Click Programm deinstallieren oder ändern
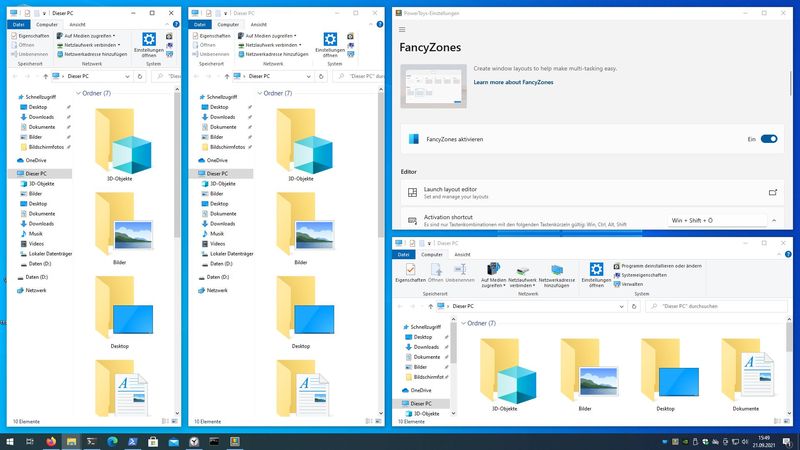 point(658,266)
